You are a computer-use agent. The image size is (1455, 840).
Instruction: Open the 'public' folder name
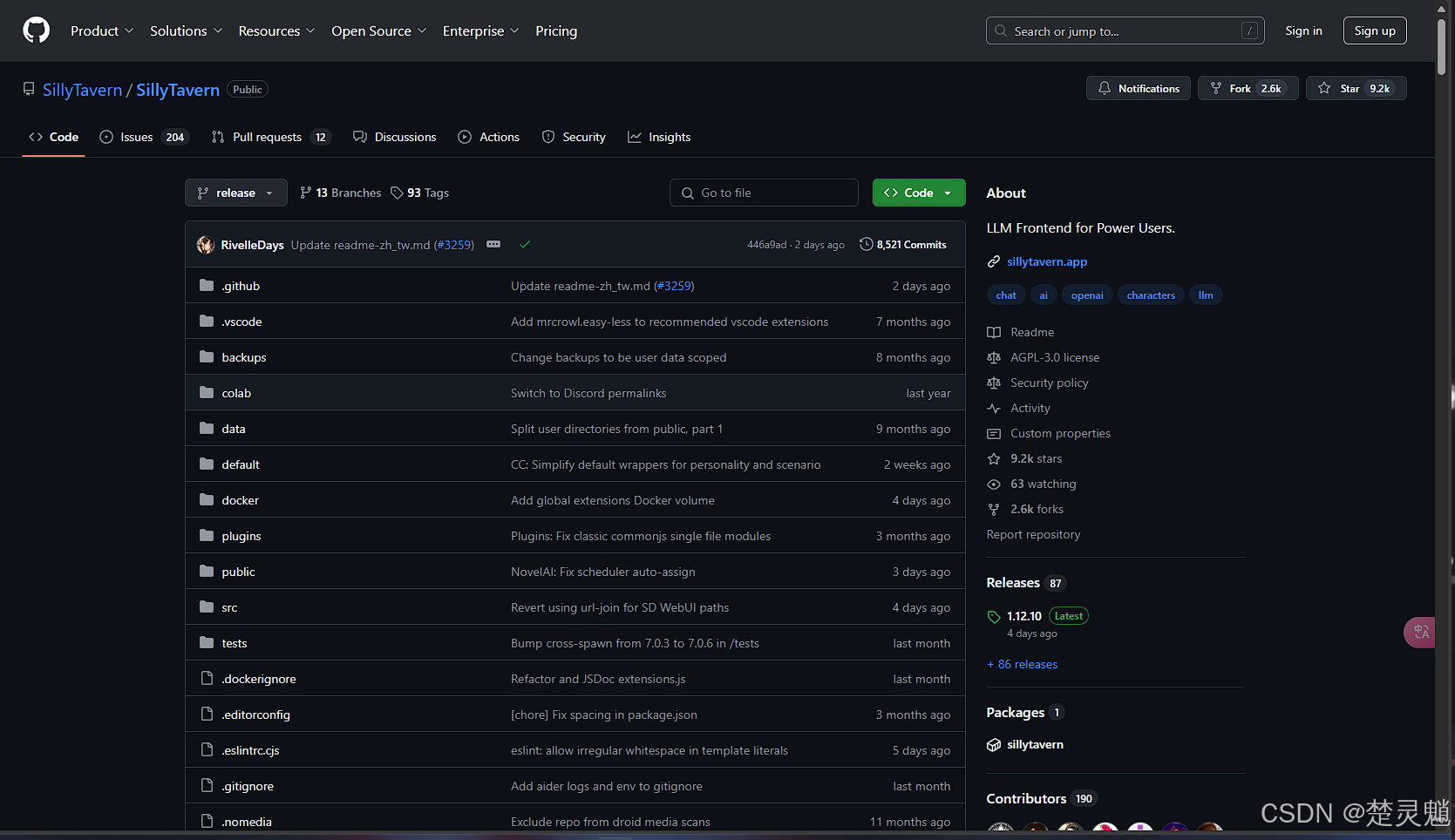(238, 572)
